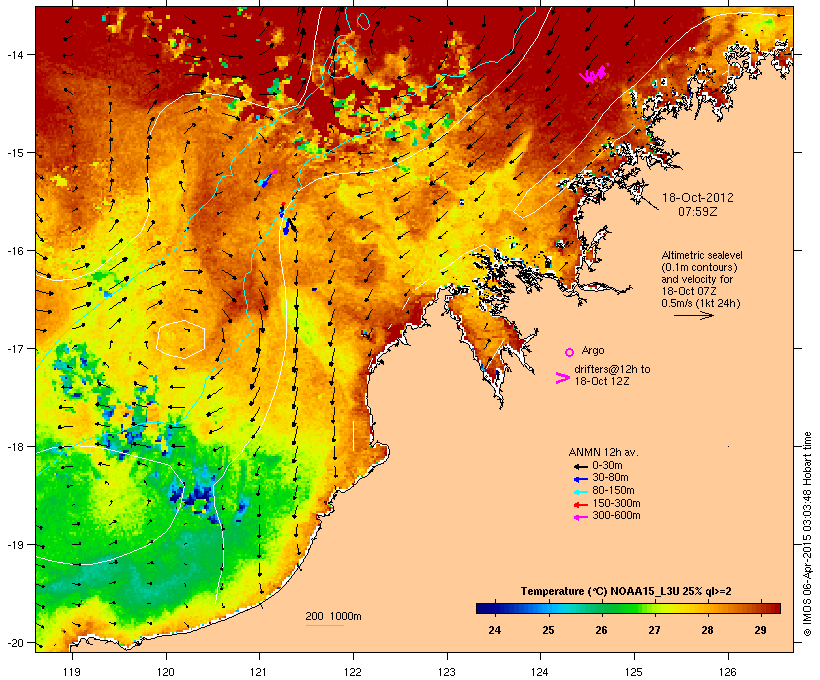Click the latitude axis label -20
The height and width of the screenshot is (680, 820).
[14, 643]
